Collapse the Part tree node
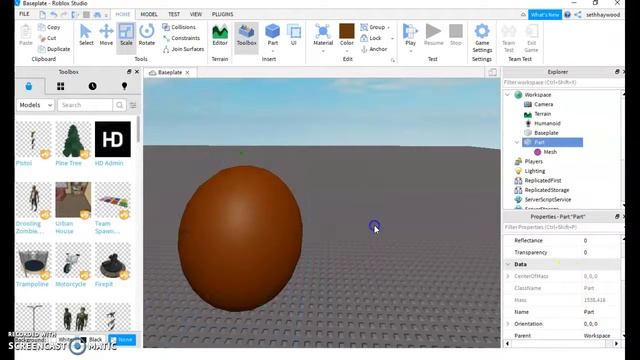The image size is (640, 360). point(517,142)
